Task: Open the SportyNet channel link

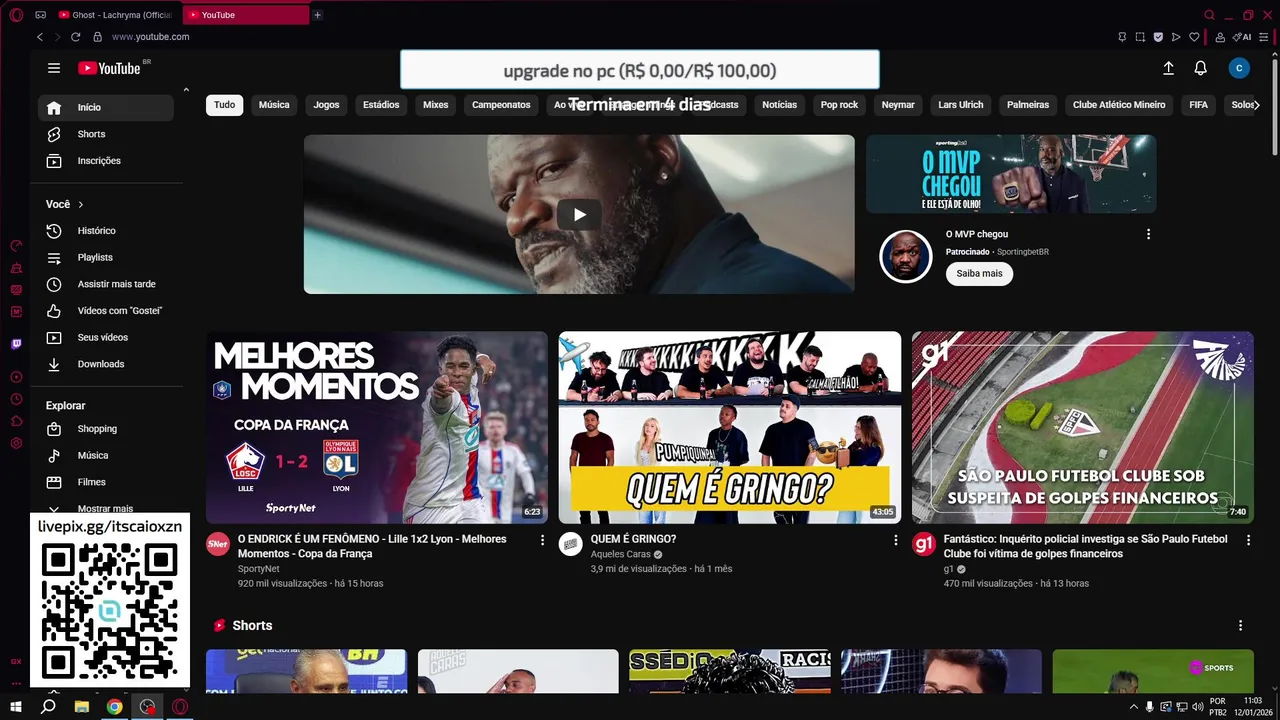Action: (259, 569)
